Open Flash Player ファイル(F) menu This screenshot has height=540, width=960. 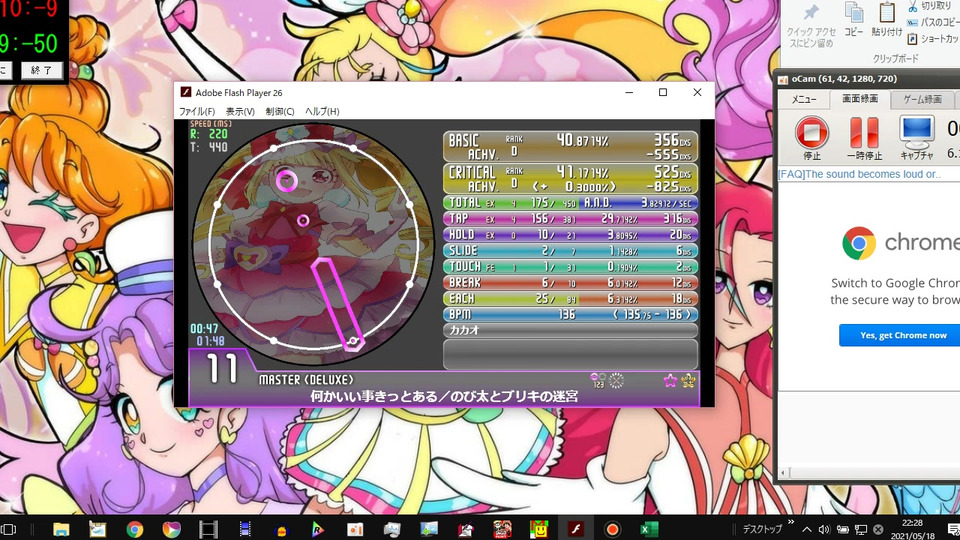[197, 111]
